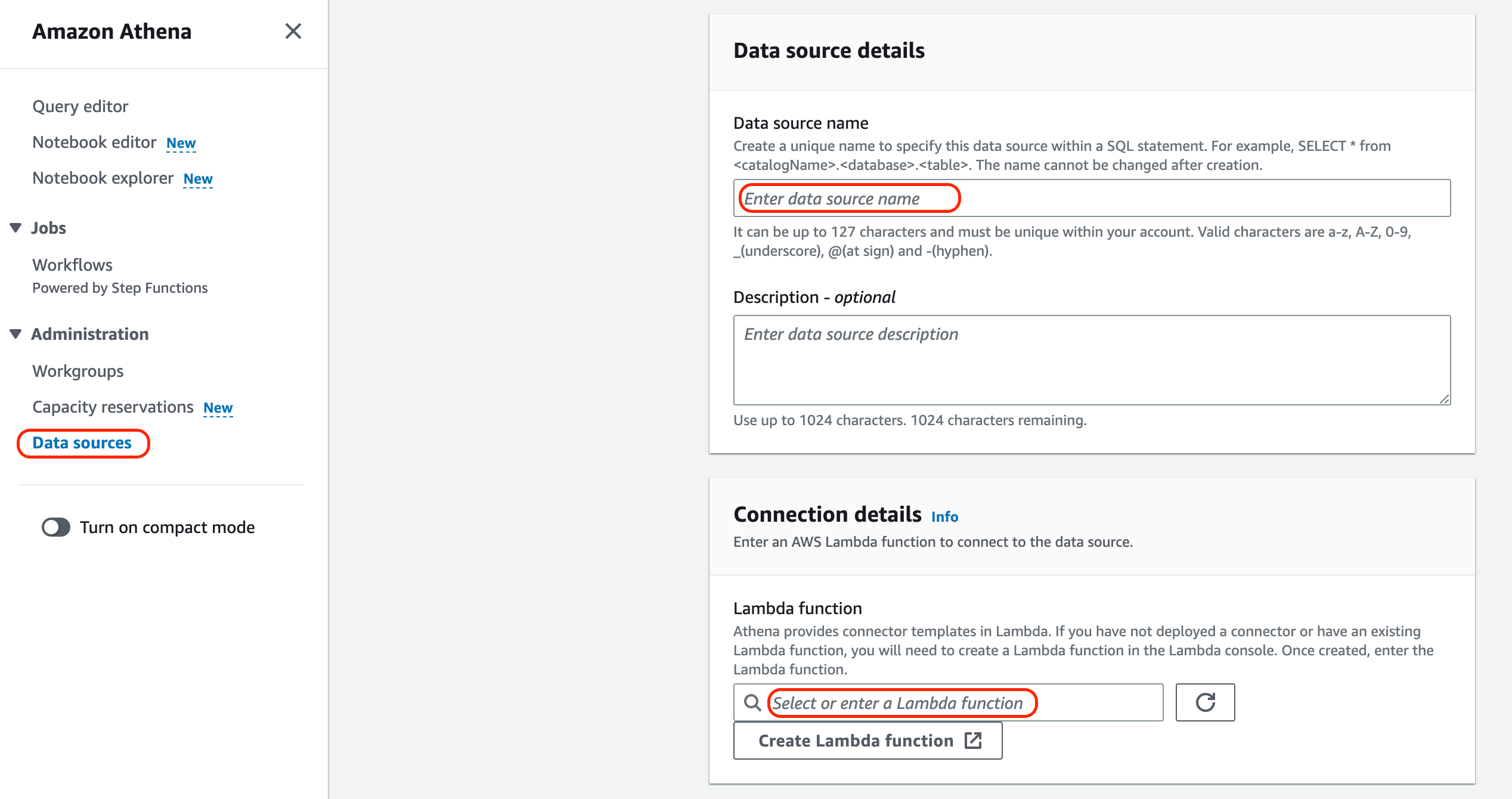Go to Capacity reservations
Screen dimensions: 1512x799
coord(113,407)
